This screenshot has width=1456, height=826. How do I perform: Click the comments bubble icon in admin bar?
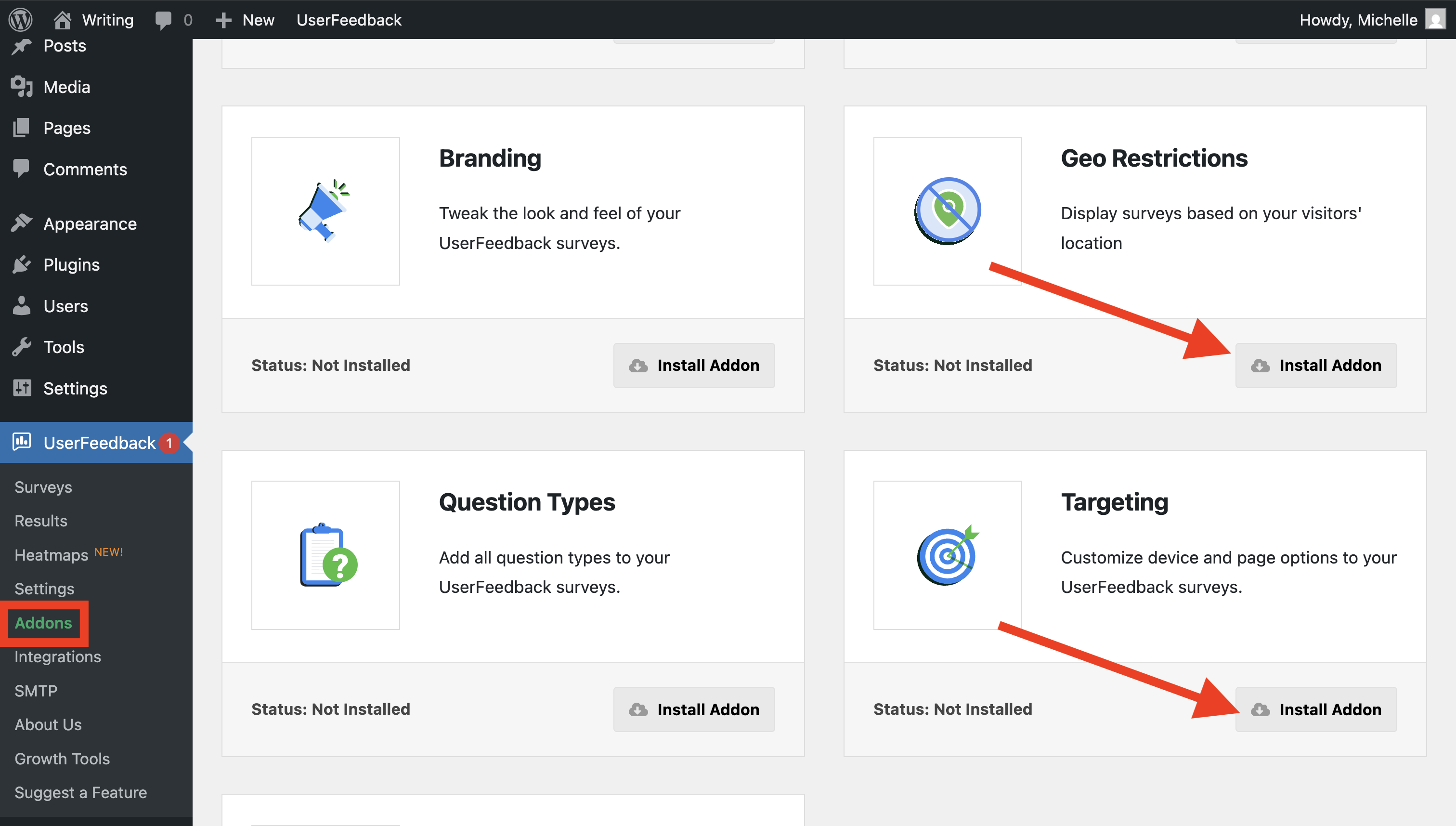[x=163, y=20]
